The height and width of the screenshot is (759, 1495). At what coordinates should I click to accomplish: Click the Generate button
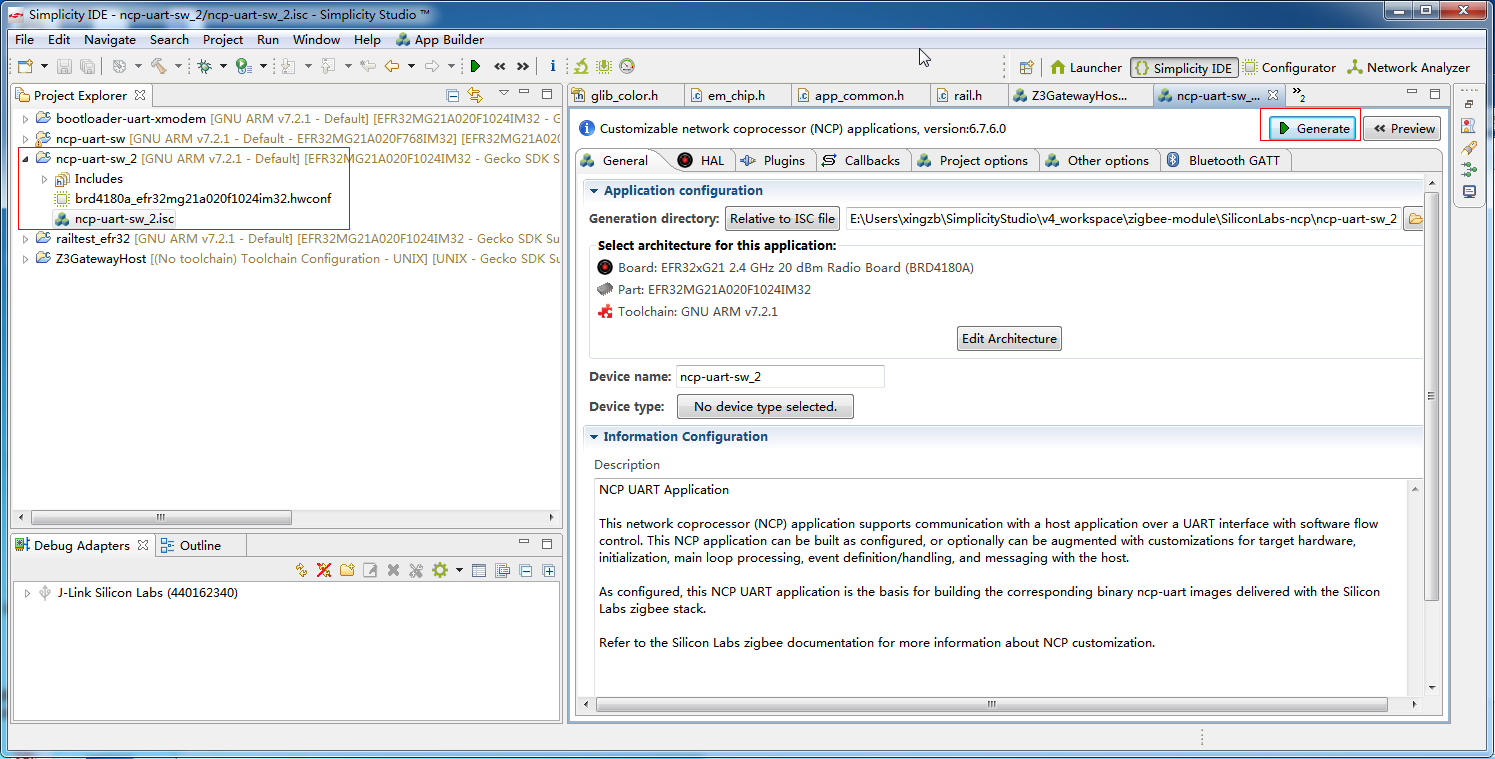click(x=1314, y=128)
